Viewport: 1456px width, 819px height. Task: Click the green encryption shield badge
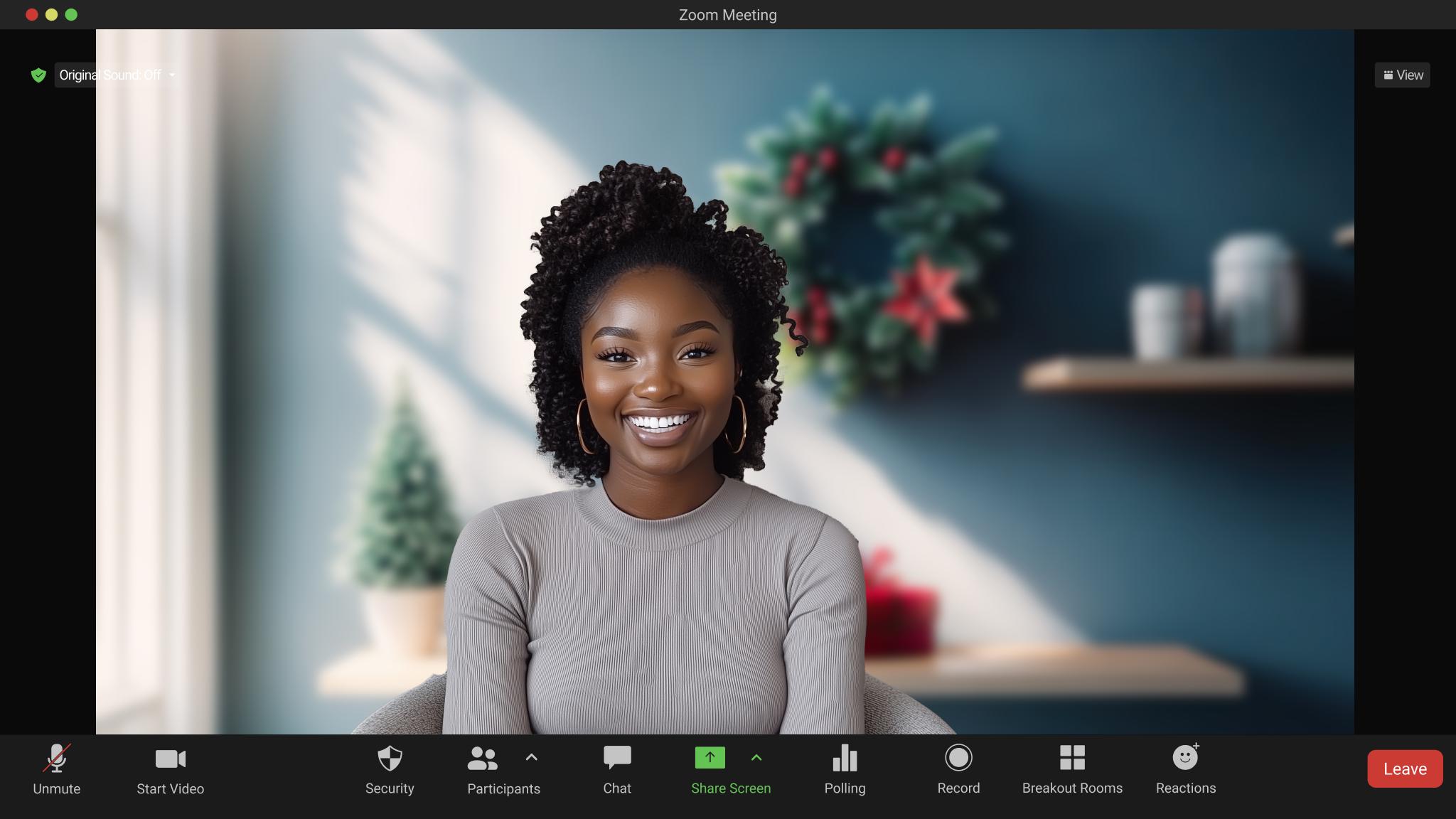click(x=39, y=75)
